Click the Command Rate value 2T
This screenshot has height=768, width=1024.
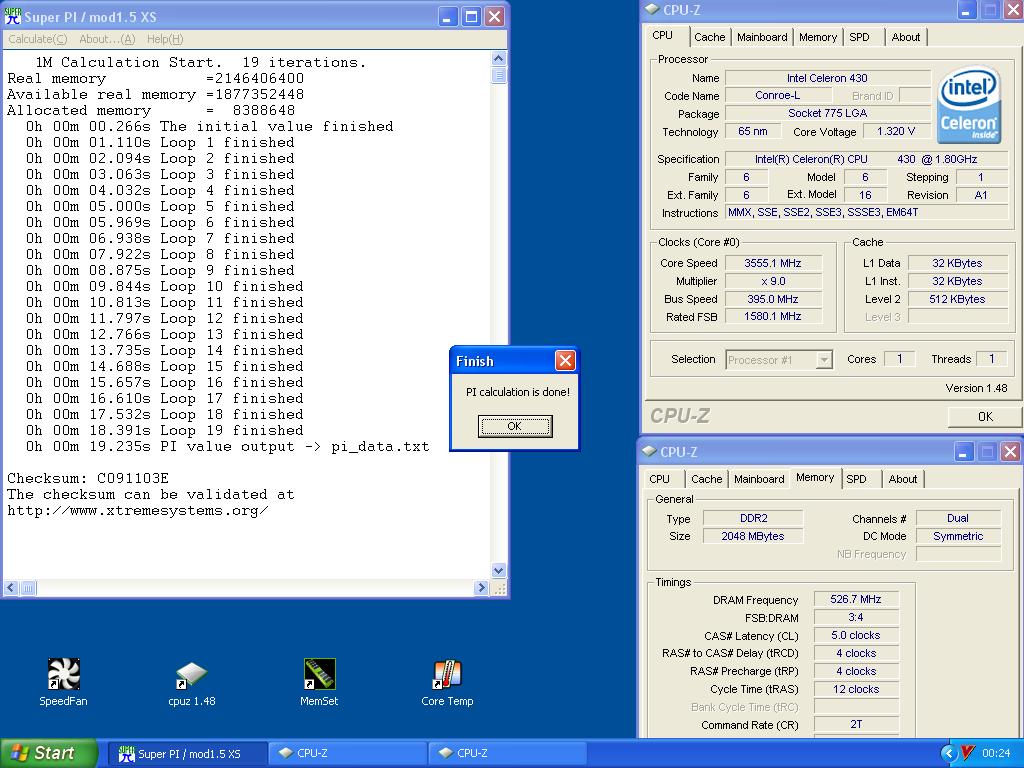tap(856, 724)
